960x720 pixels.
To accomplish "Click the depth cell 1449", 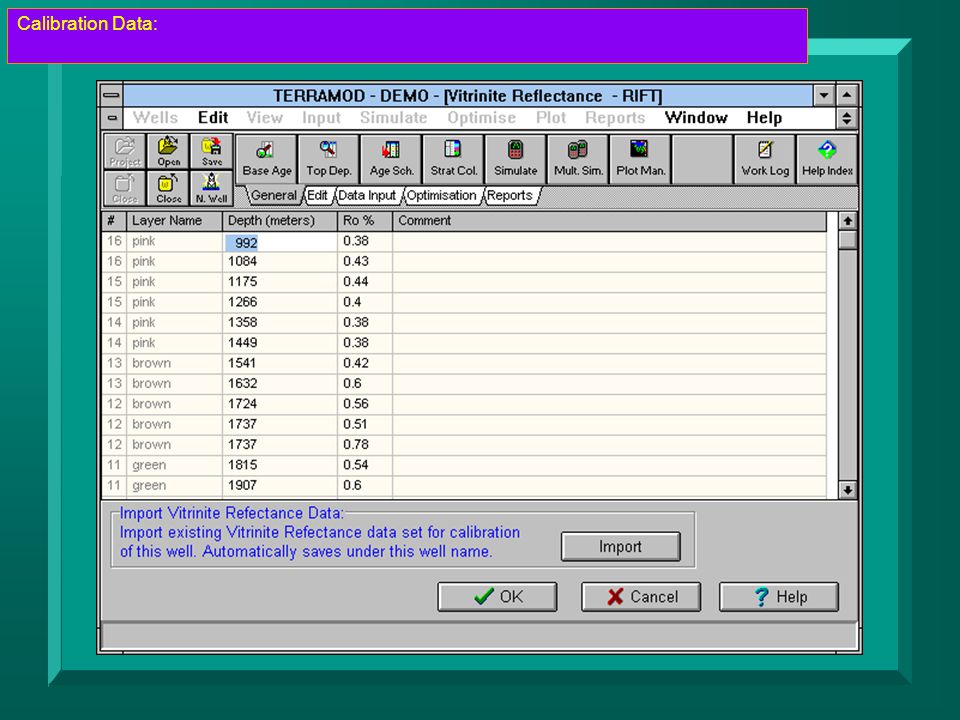I will 280,343.
